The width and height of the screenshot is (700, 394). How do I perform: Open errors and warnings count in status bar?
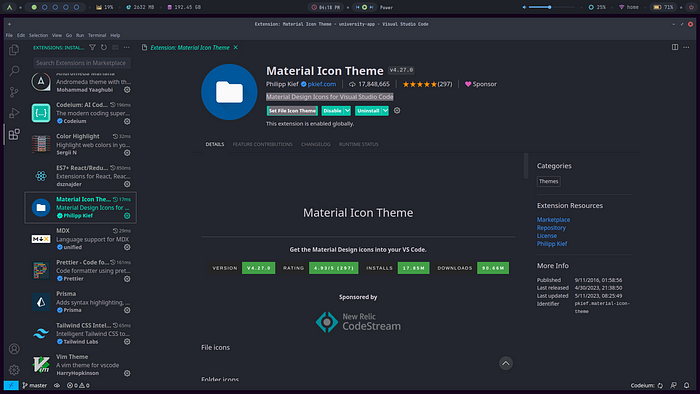[x=78, y=385]
